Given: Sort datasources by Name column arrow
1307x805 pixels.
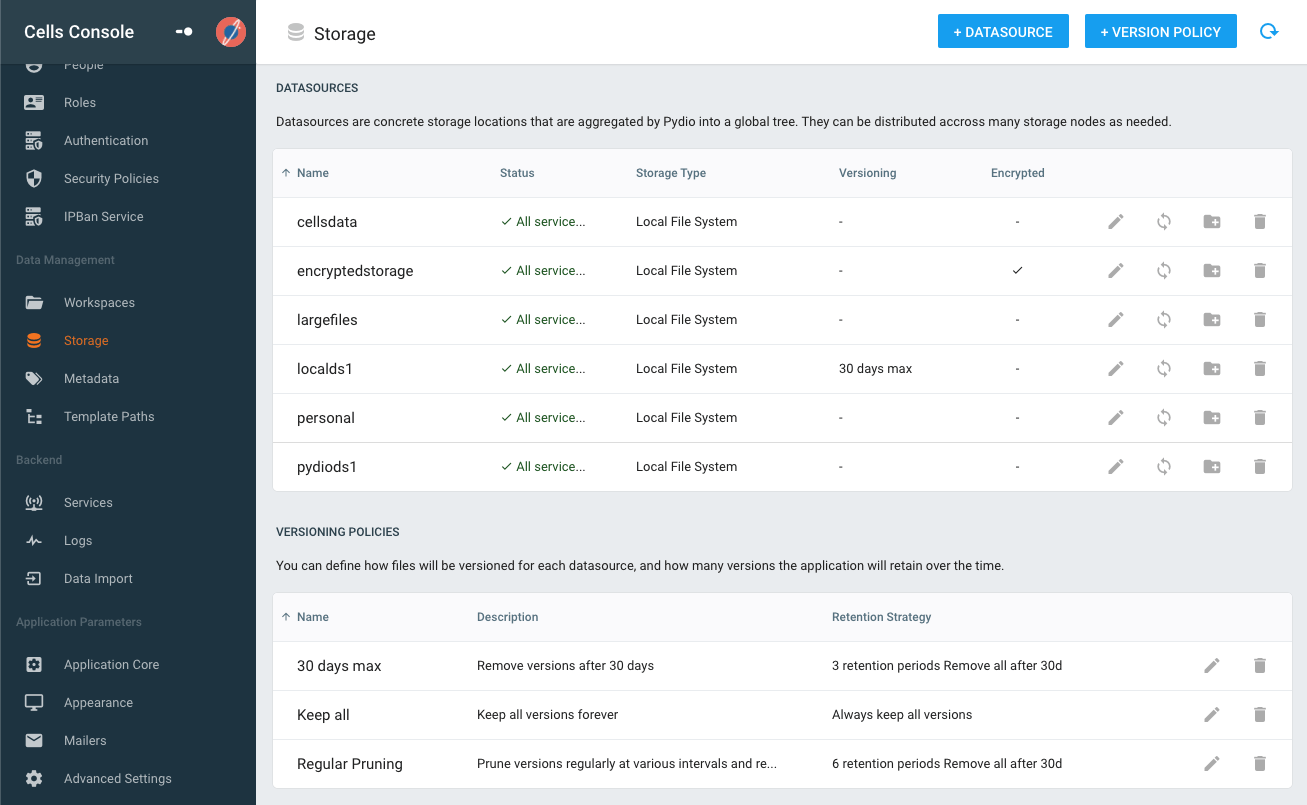Looking at the screenshot, I should point(286,173).
